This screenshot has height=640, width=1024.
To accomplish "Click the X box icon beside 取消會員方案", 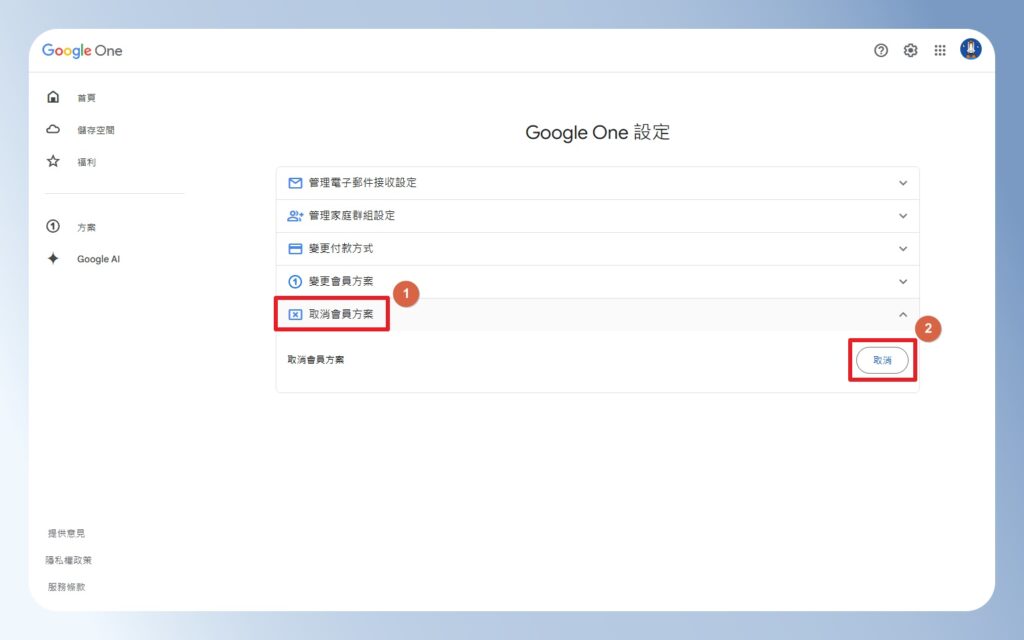I will [295, 315].
